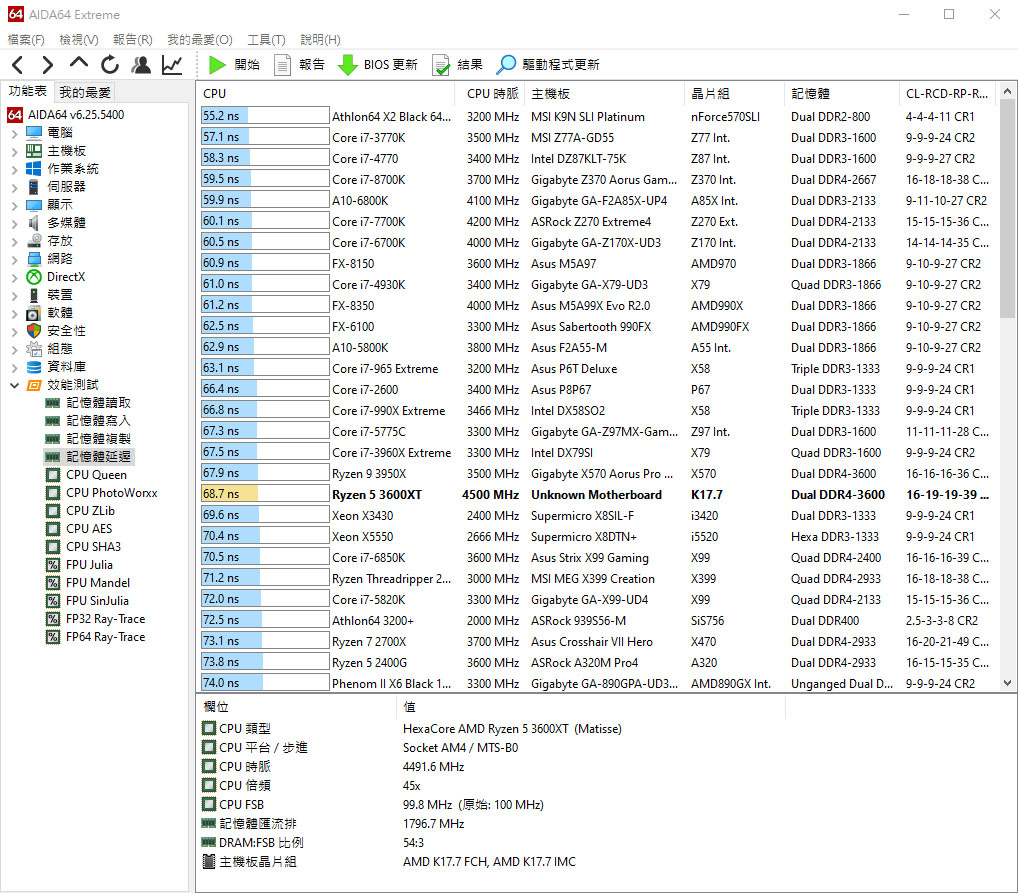1018x893 pixels.
Task: Open the user profile icon in toolbar
Action: tap(141, 64)
